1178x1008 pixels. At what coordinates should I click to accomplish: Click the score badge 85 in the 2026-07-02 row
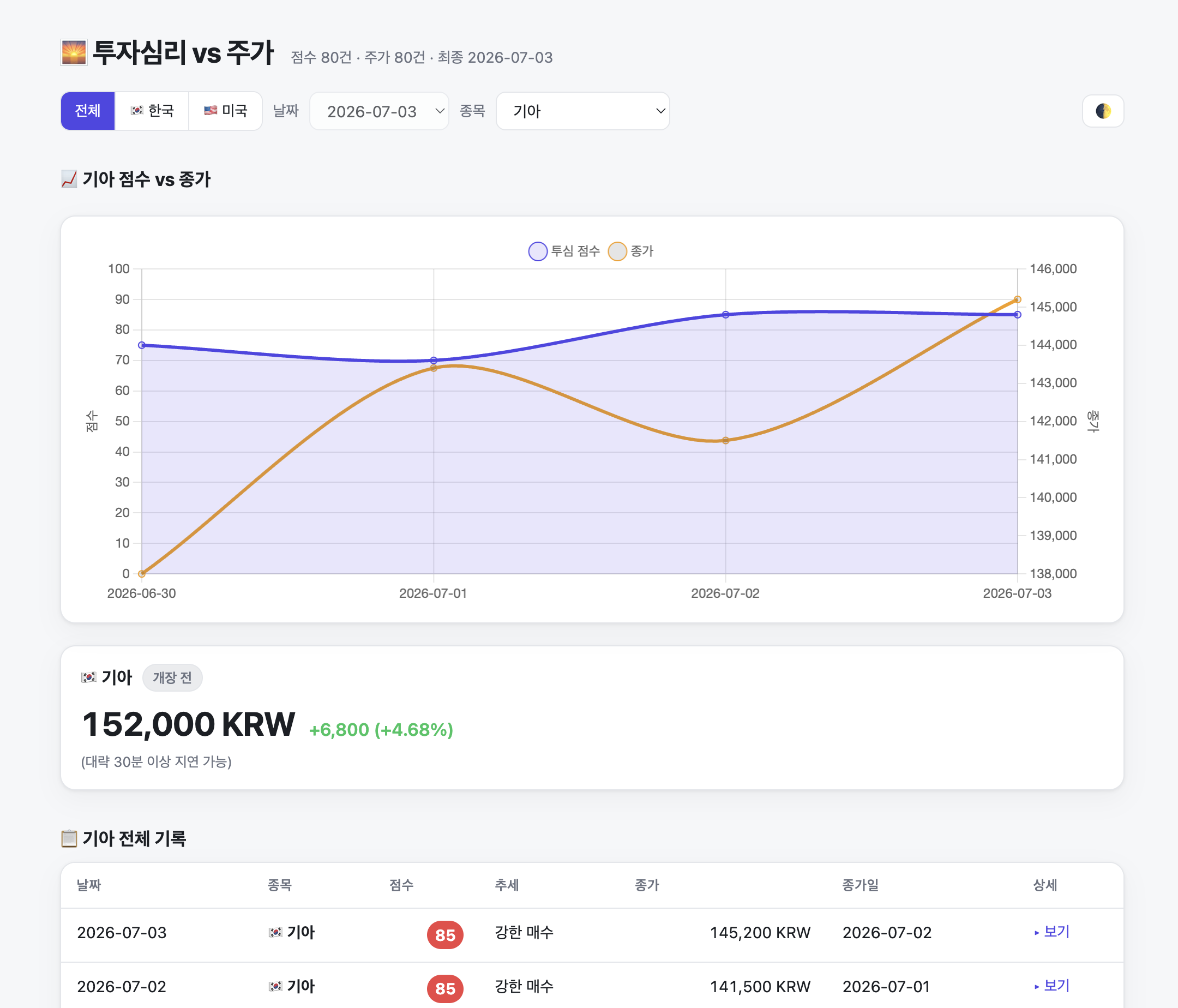point(445,989)
